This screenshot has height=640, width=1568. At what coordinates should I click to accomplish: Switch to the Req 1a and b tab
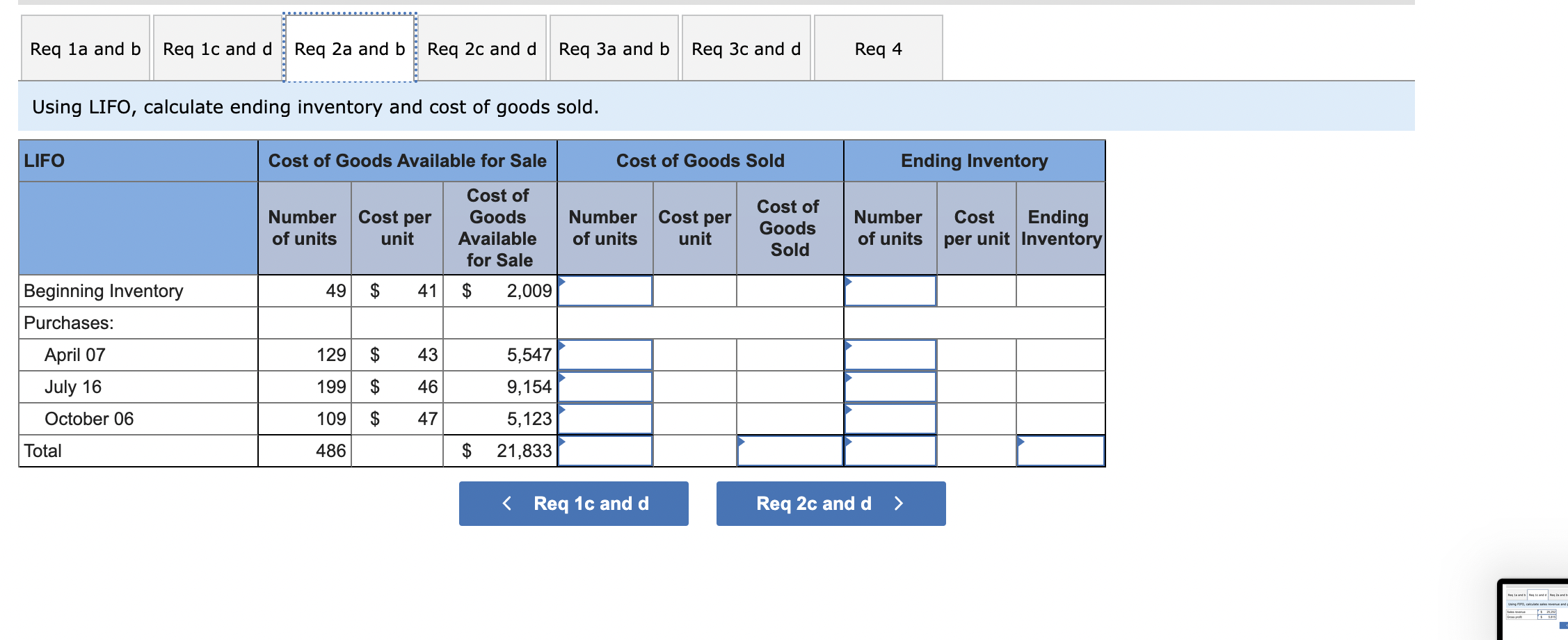(83, 48)
